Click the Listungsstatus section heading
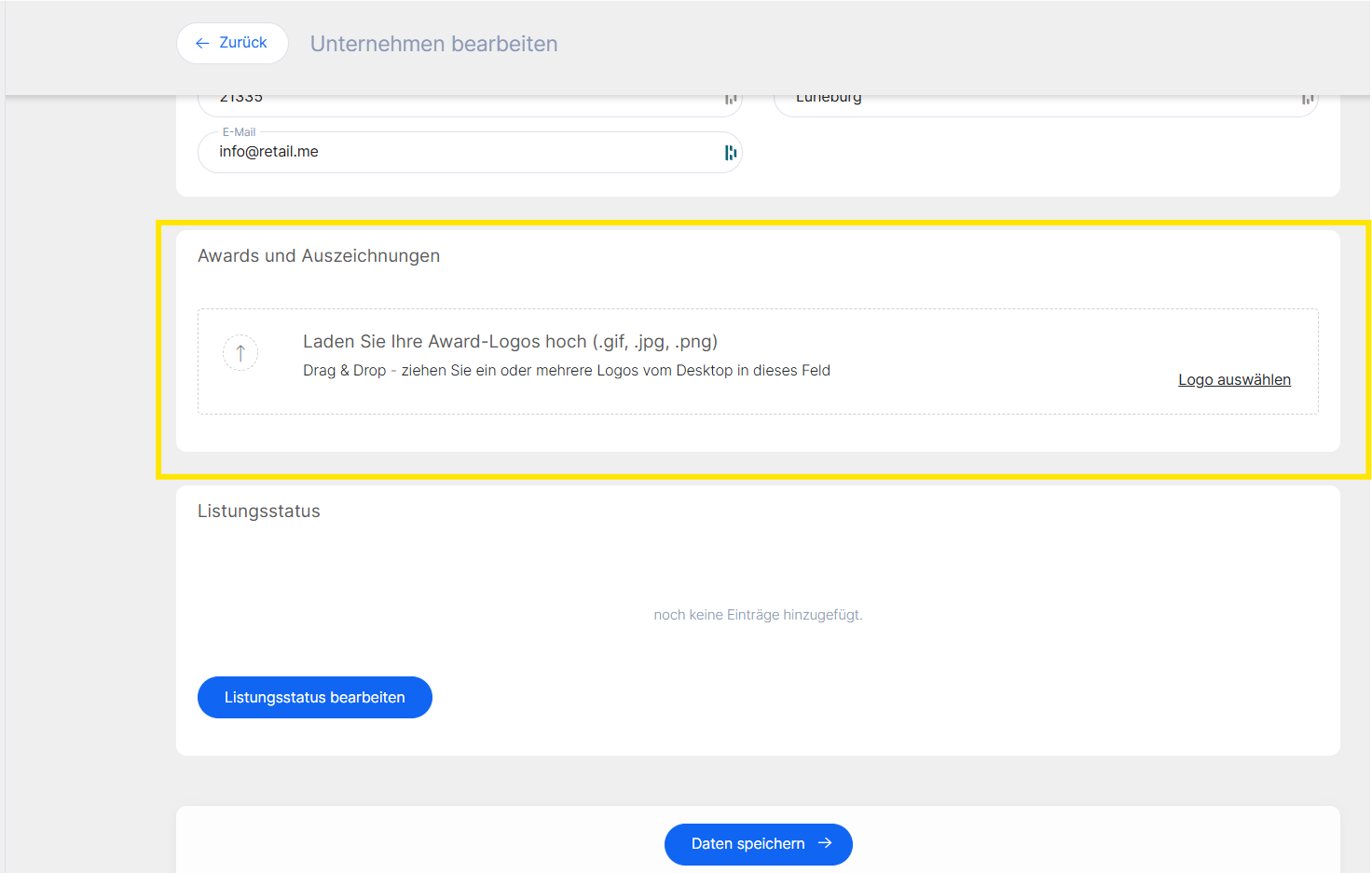 [259, 512]
